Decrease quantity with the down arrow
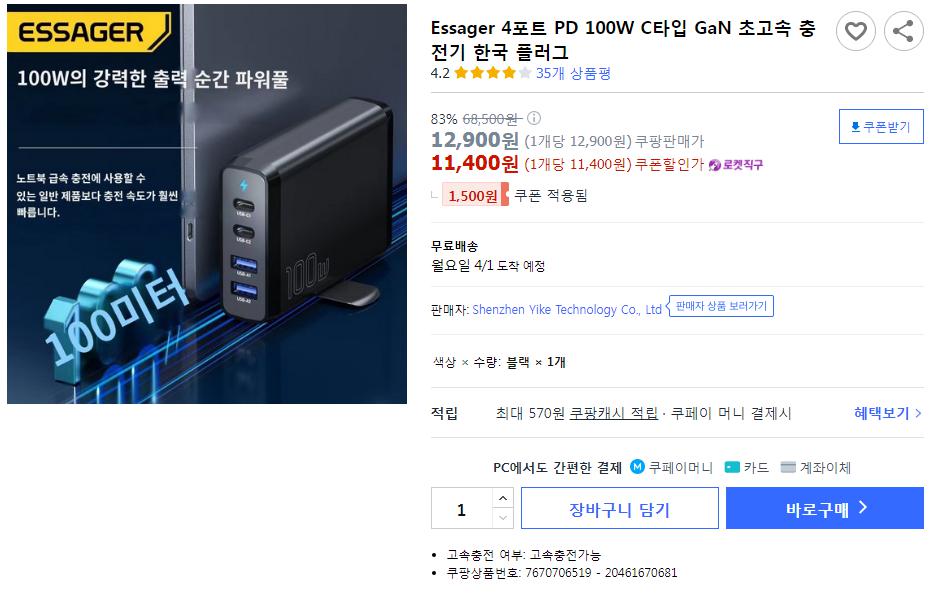This screenshot has height=616, width=936. click(x=503, y=518)
